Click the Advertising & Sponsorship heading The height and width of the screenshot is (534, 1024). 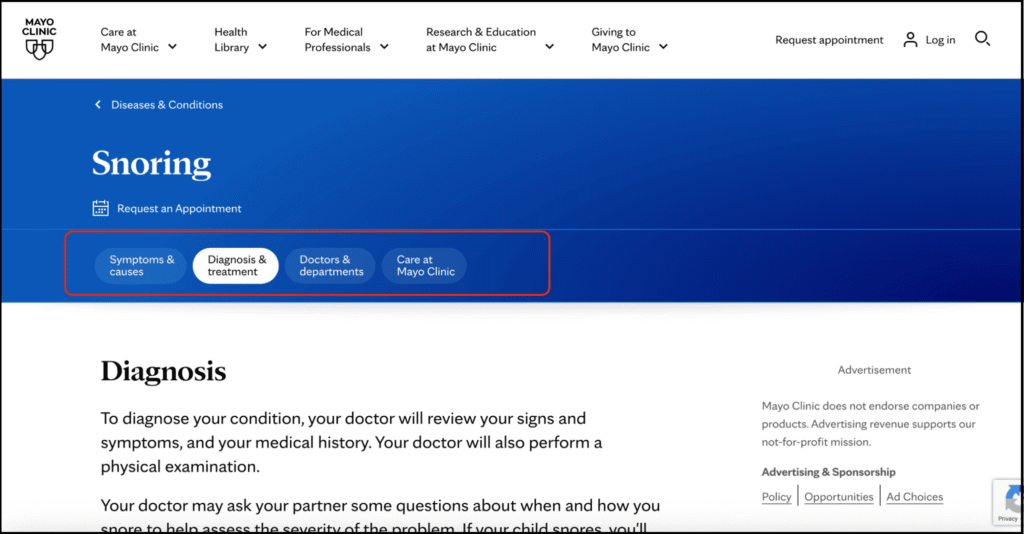tap(828, 472)
